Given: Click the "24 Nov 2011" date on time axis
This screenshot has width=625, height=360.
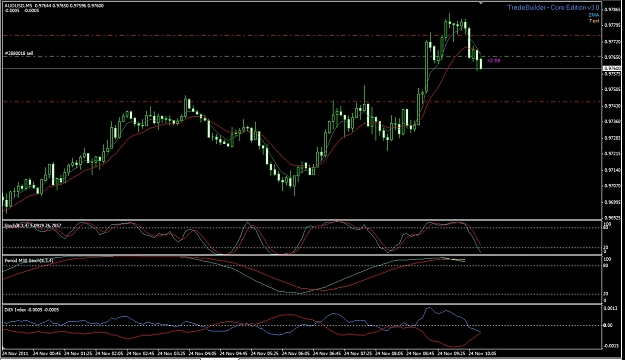Looking at the screenshot, I should tap(14, 353).
